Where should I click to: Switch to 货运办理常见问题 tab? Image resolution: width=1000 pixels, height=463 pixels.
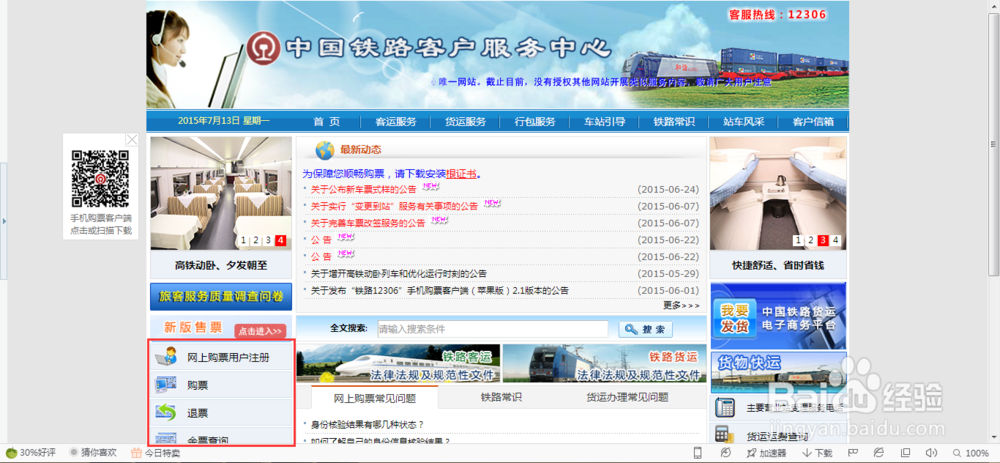[x=628, y=397]
